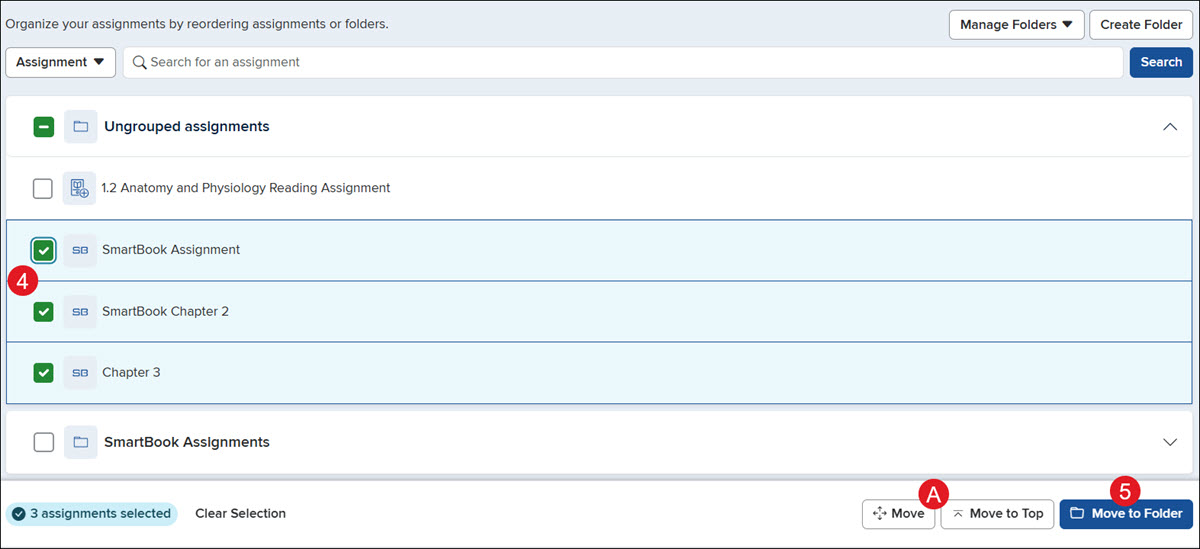Expand the SmartBook Assignments folder
Viewport: 1200px width, 549px height.
[x=1170, y=442]
